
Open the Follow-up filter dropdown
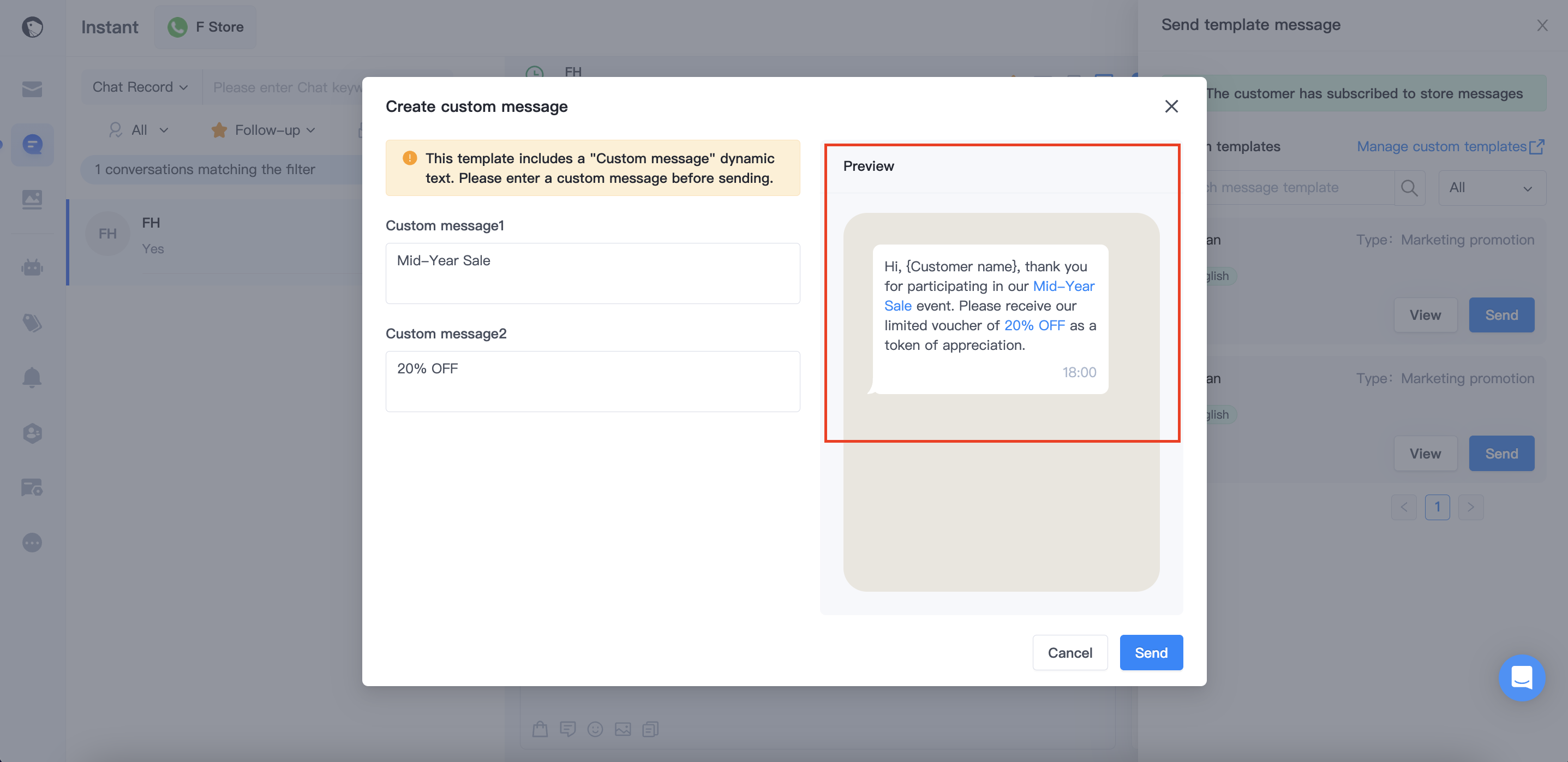(263, 130)
